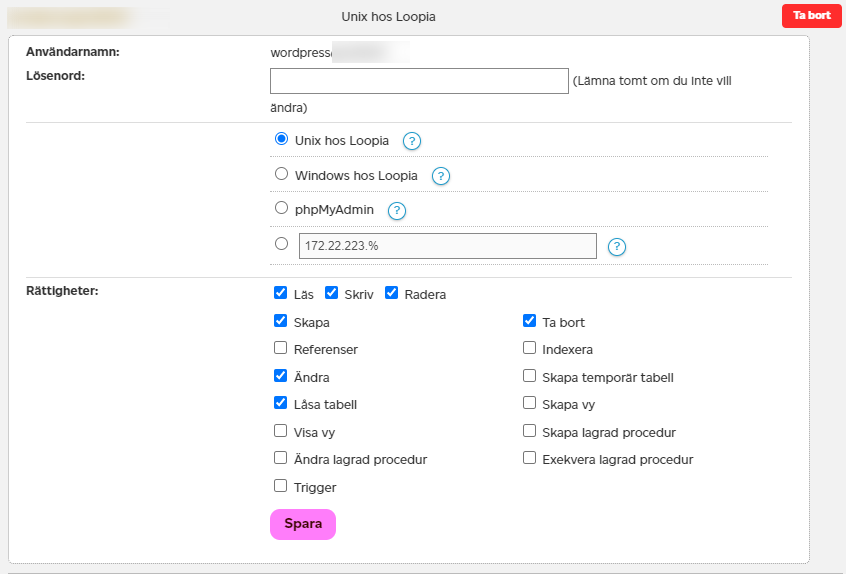
Task: Uncheck the Skapa permission
Action: click(x=281, y=321)
